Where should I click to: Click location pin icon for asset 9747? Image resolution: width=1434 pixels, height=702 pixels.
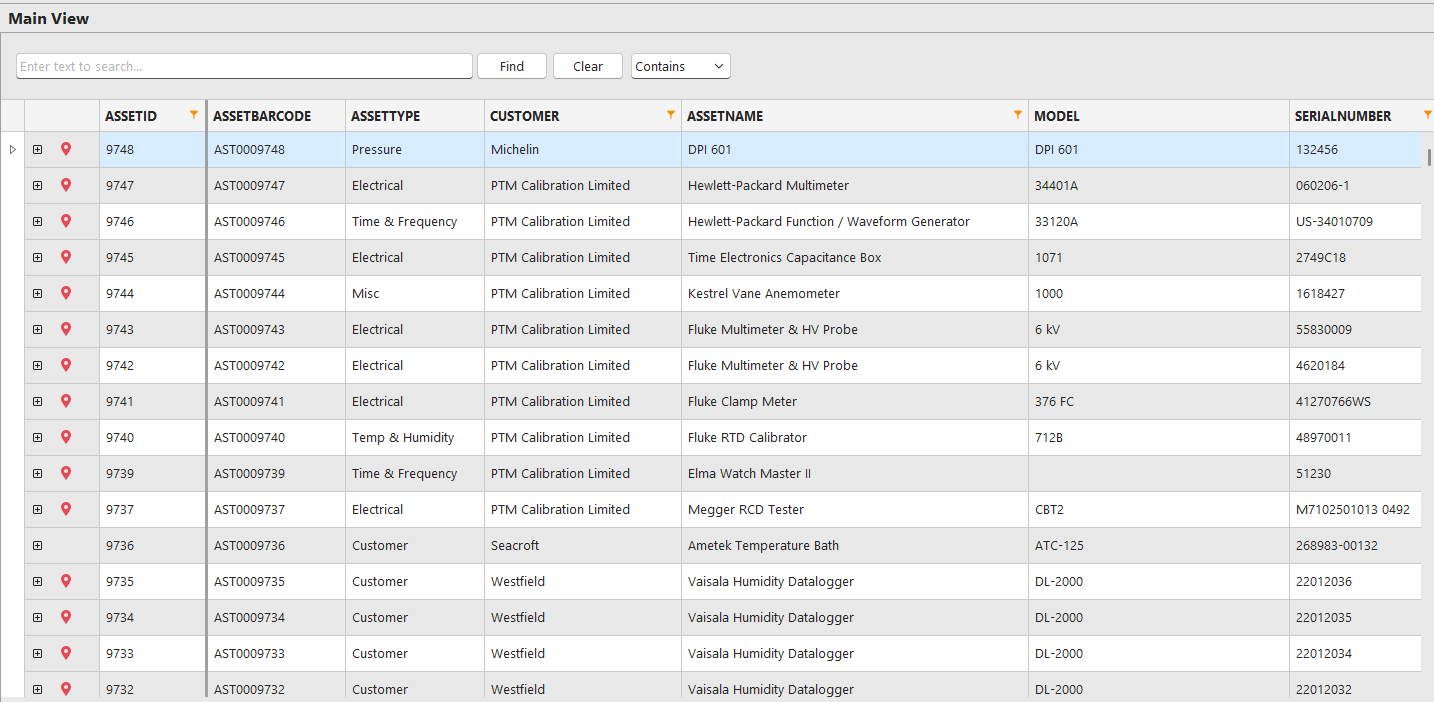tap(66, 185)
